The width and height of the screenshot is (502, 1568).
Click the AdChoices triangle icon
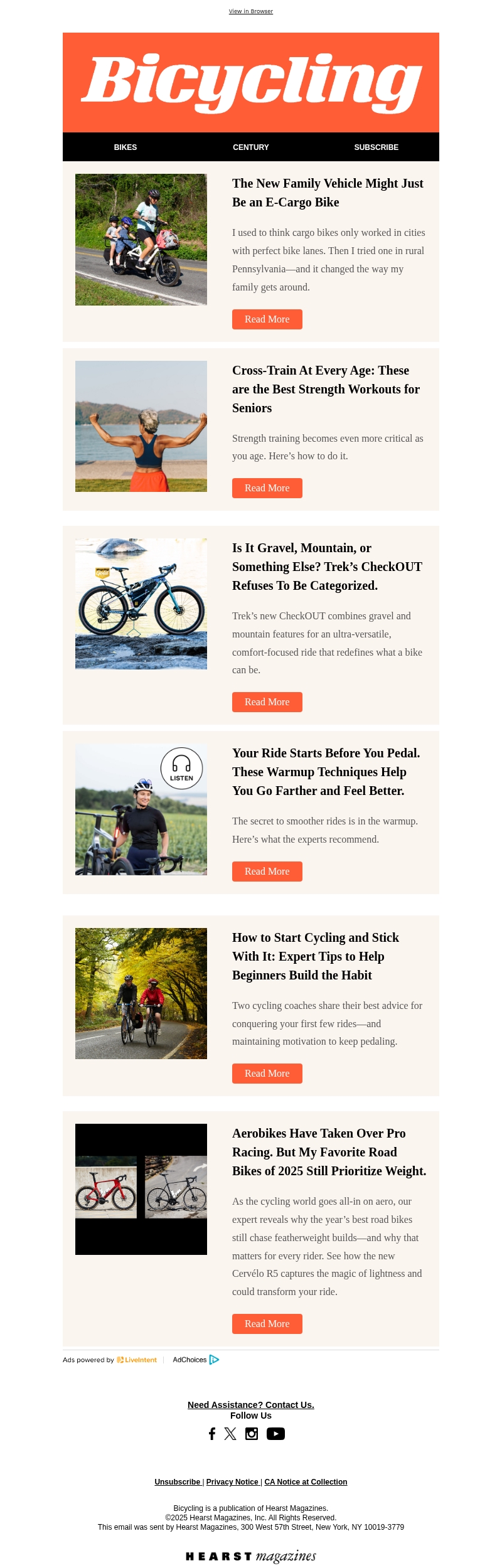tap(214, 1360)
